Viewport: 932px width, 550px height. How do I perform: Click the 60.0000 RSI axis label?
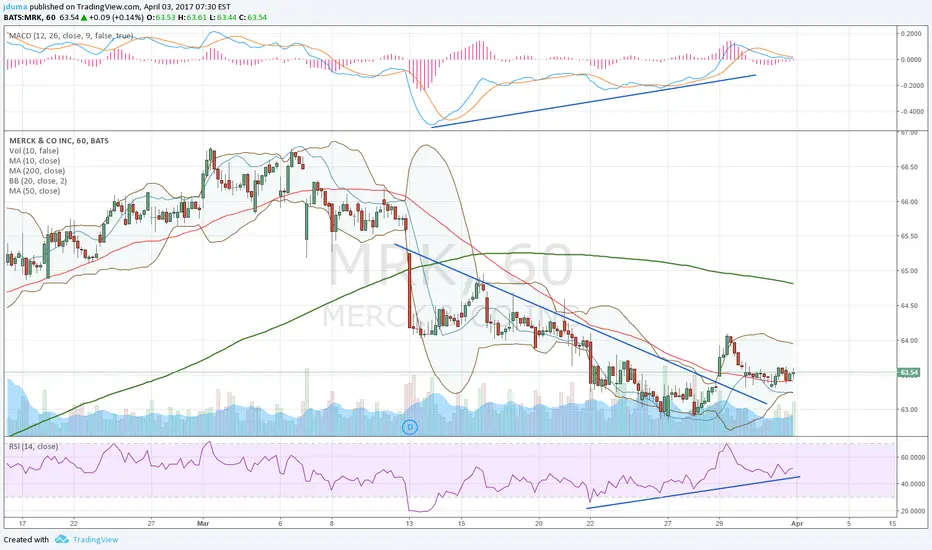coord(912,458)
